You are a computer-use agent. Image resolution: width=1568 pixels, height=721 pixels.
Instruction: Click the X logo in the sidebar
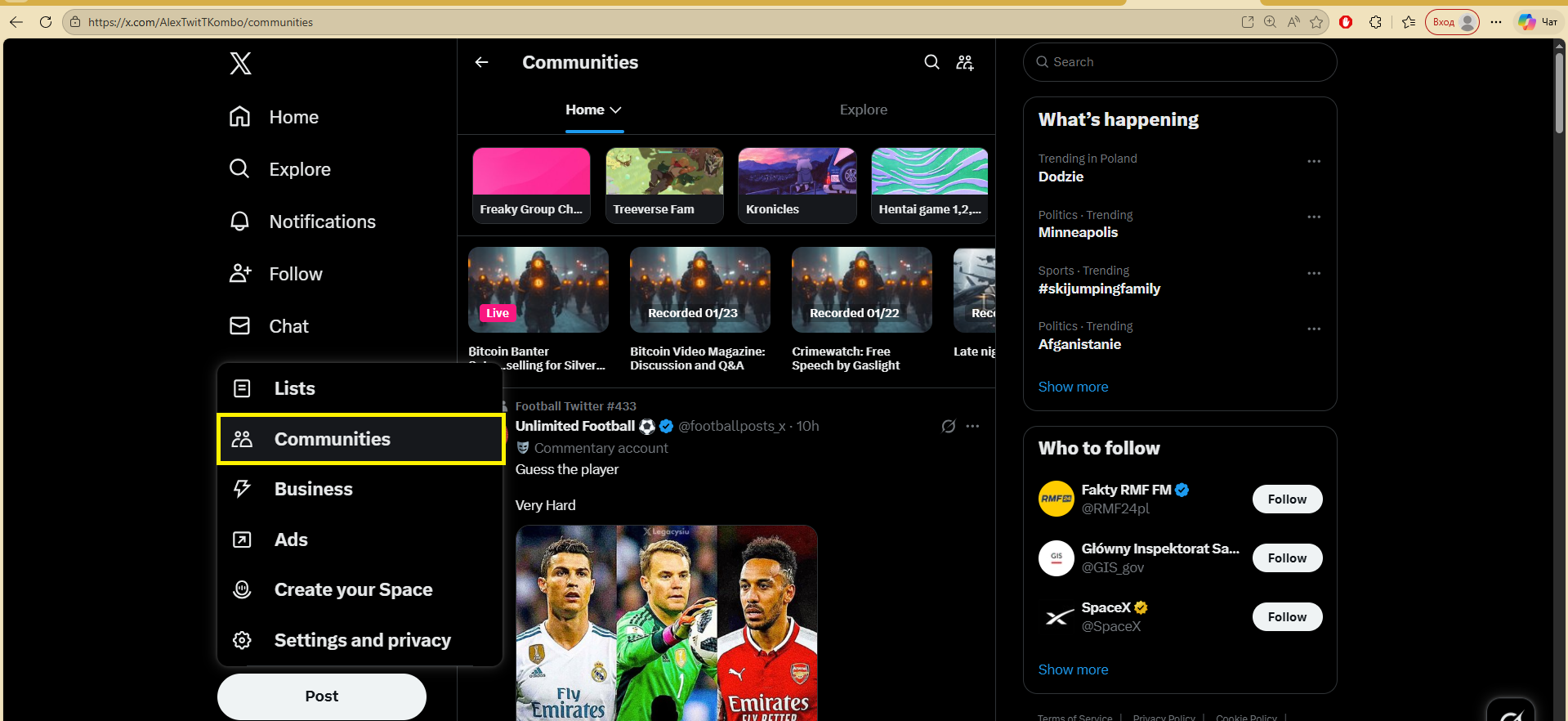tap(240, 63)
